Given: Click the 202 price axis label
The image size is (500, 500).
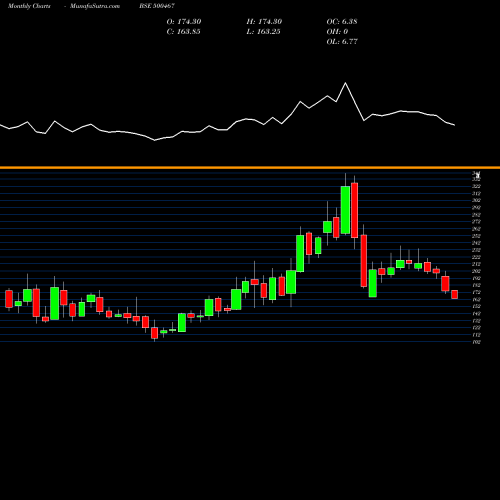Looking at the screenshot, I should pos(476,271).
